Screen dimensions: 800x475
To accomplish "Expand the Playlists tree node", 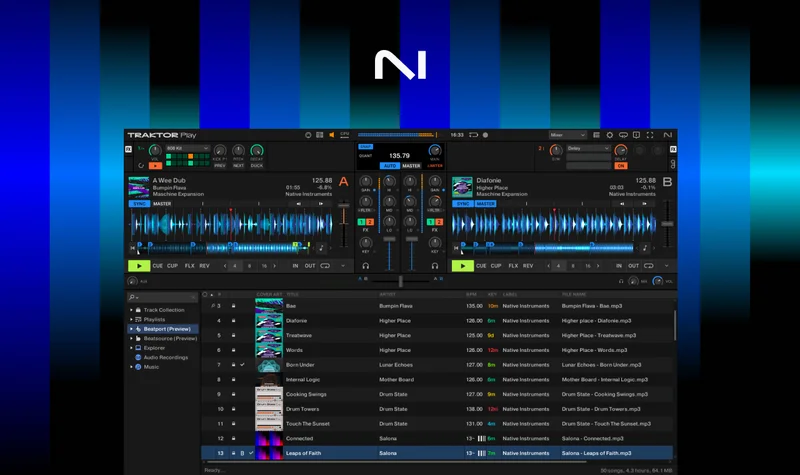I will click(x=131, y=319).
